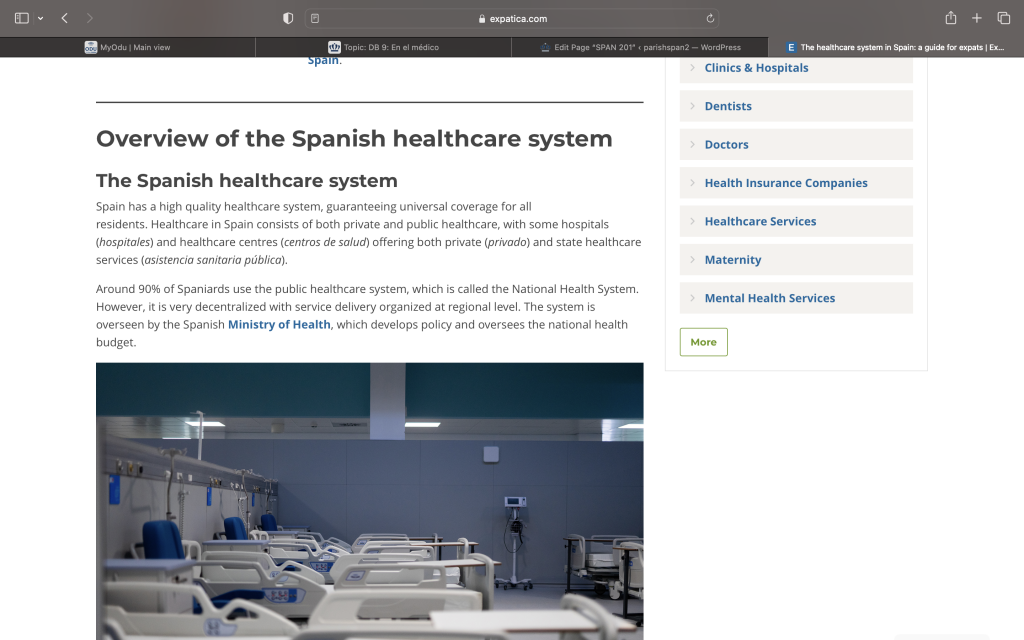Show the tab overview icon
1024x640 pixels.
pyautogui.click(x=1004, y=18)
